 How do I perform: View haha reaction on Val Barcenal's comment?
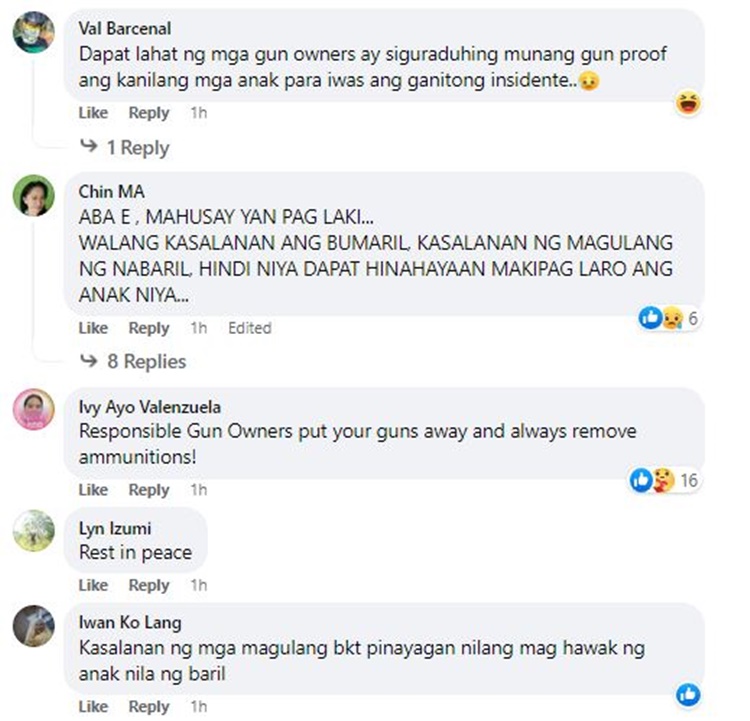click(688, 103)
